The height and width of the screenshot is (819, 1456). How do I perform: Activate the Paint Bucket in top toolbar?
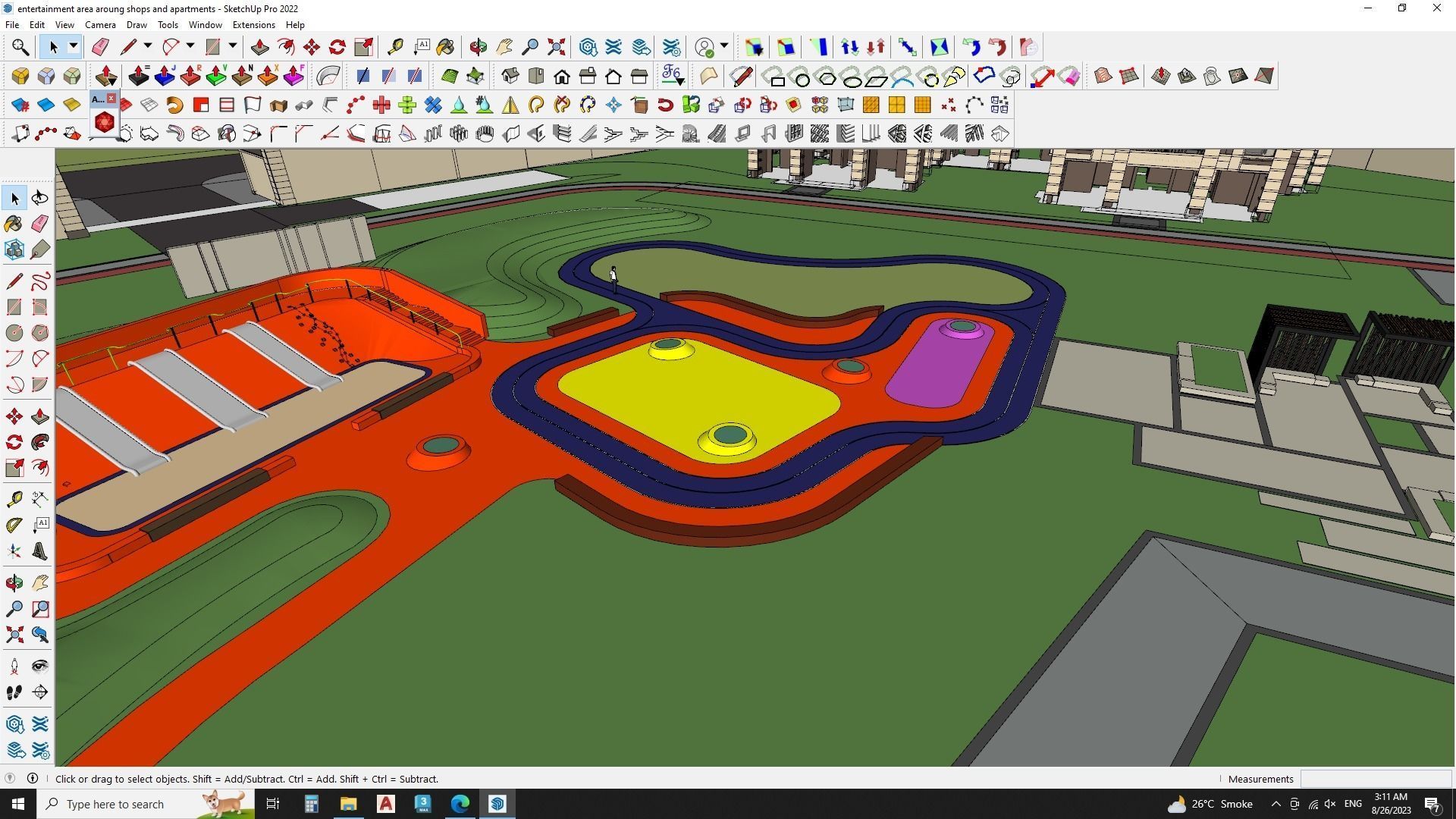point(445,47)
